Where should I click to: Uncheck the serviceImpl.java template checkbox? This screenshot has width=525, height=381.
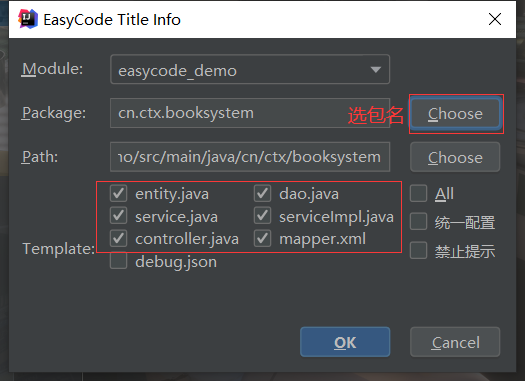pos(262,216)
